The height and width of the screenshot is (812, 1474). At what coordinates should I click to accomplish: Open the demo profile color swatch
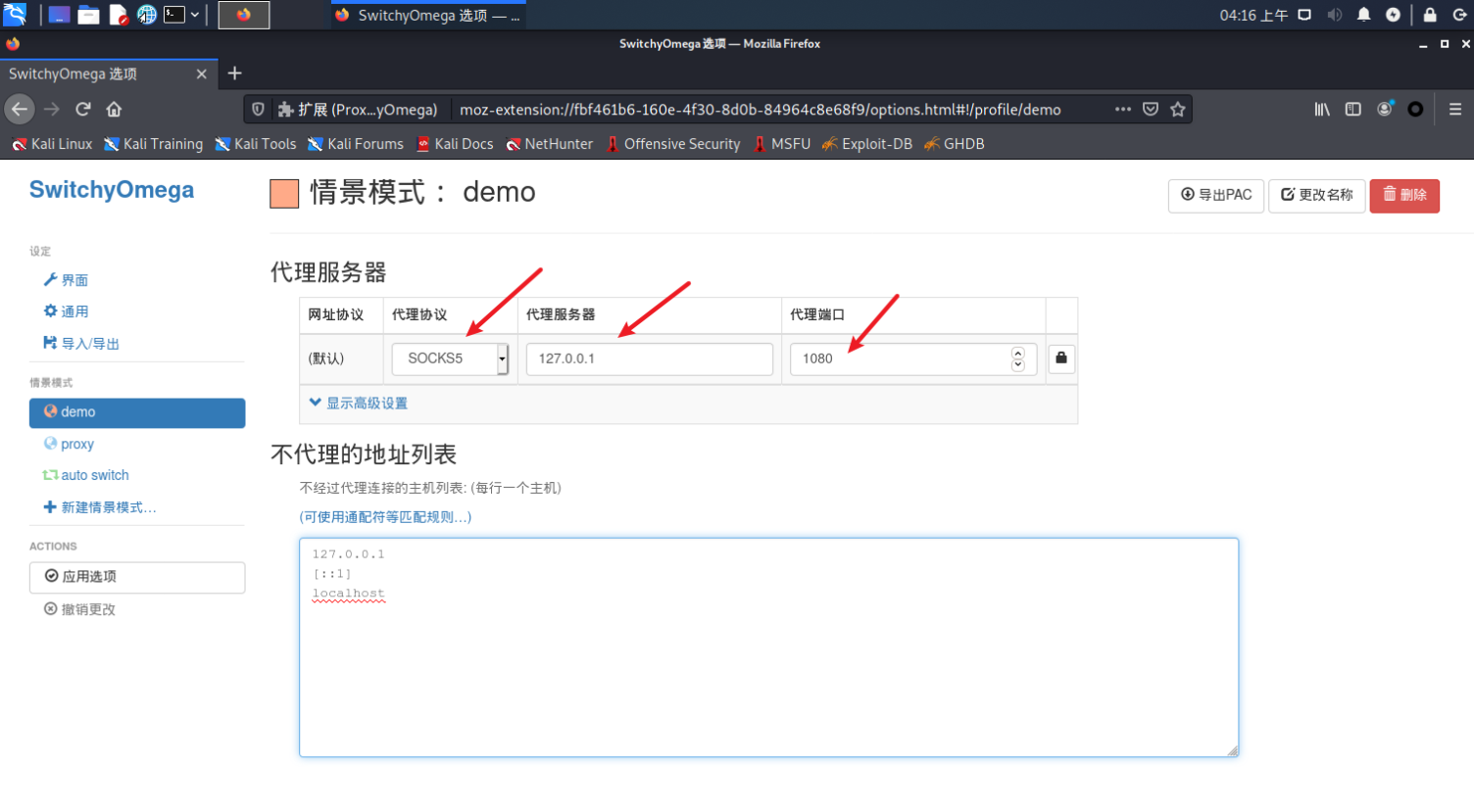pos(284,194)
